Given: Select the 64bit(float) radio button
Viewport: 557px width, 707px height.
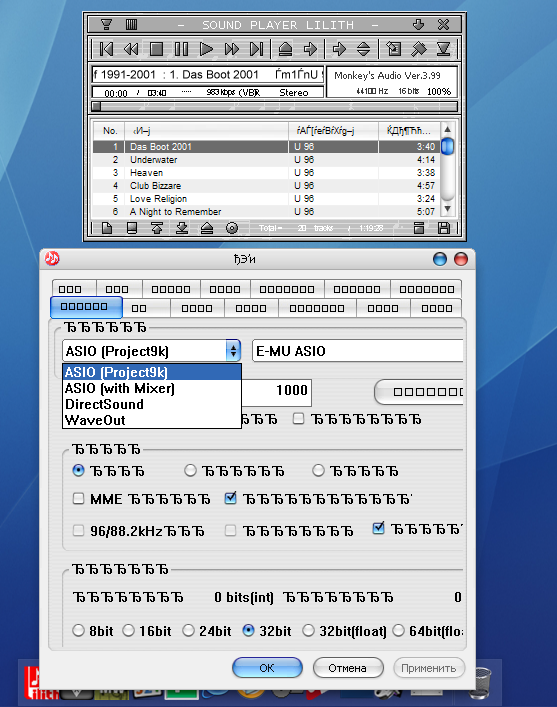Looking at the screenshot, I should 398,630.
